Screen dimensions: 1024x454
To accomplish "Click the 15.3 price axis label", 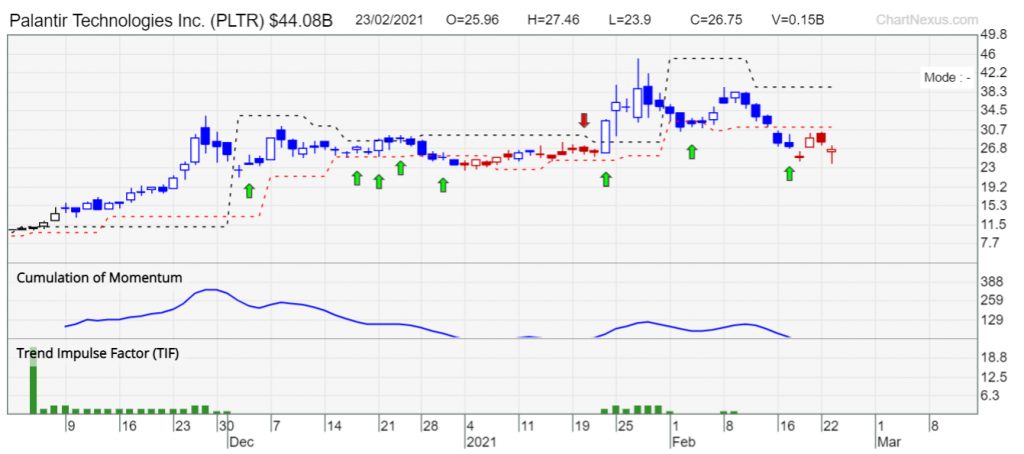I will click(x=995, y=205).
